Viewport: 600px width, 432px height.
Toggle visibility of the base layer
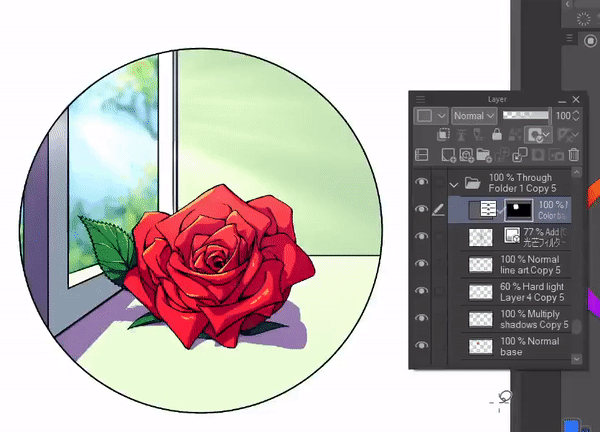(421, 347)
